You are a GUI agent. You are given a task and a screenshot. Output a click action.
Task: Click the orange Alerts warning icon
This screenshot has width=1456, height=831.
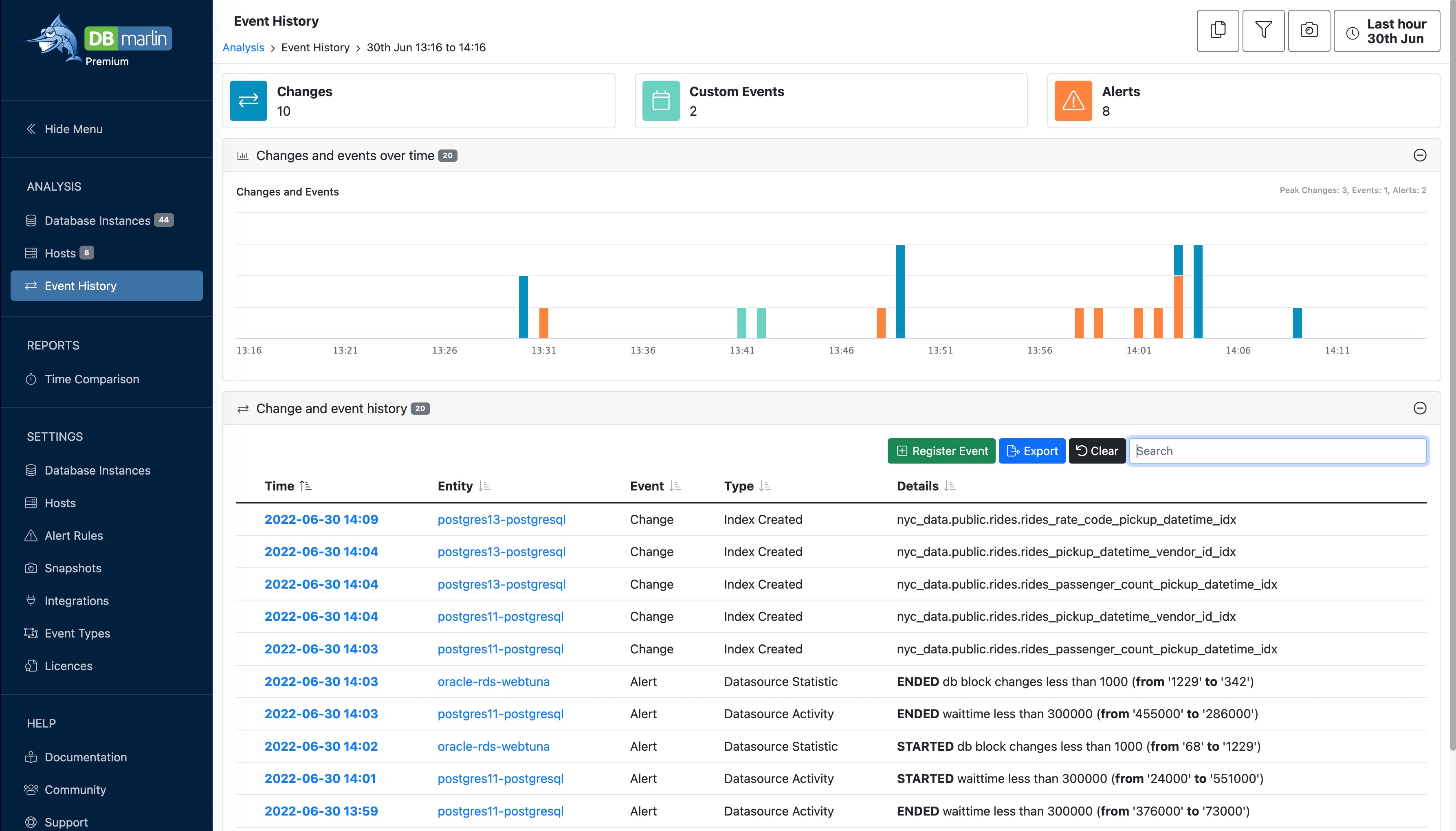(1073, 101)
